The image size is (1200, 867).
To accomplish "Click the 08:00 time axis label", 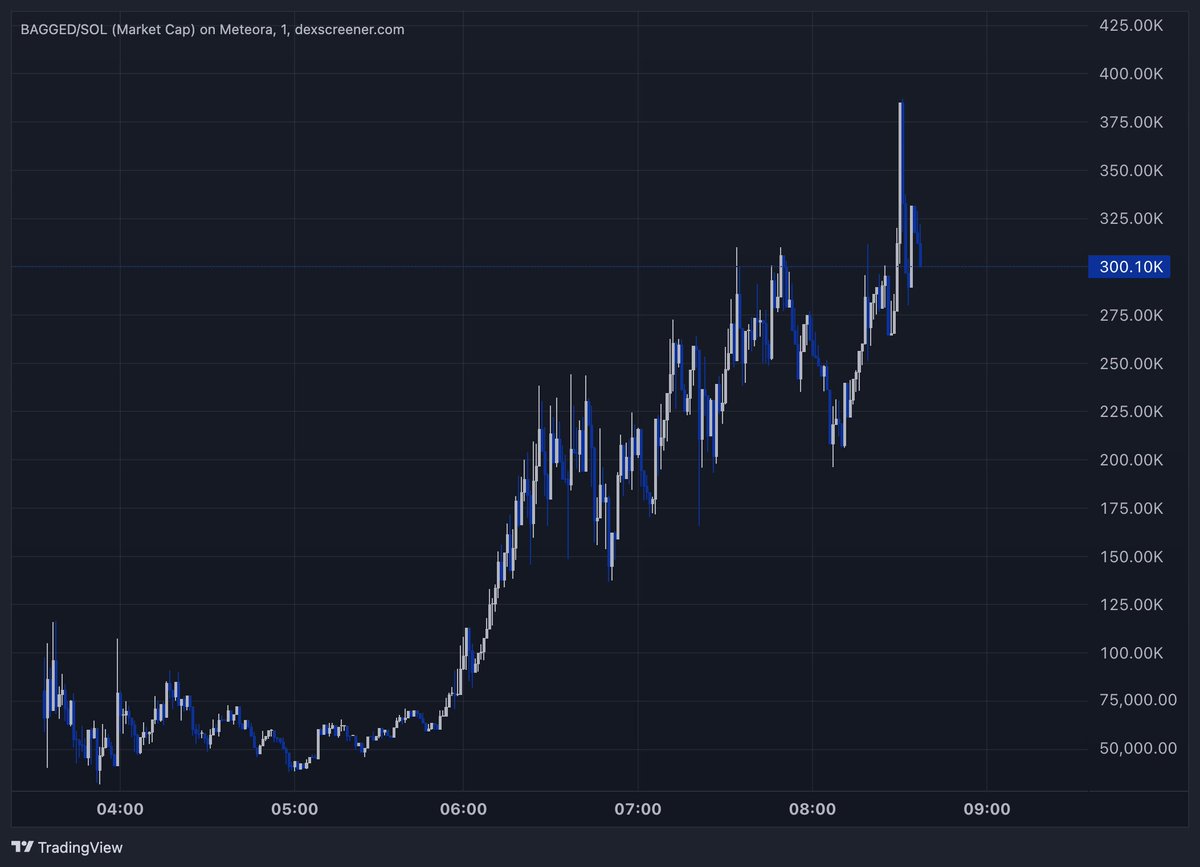I will click(812, 808).
